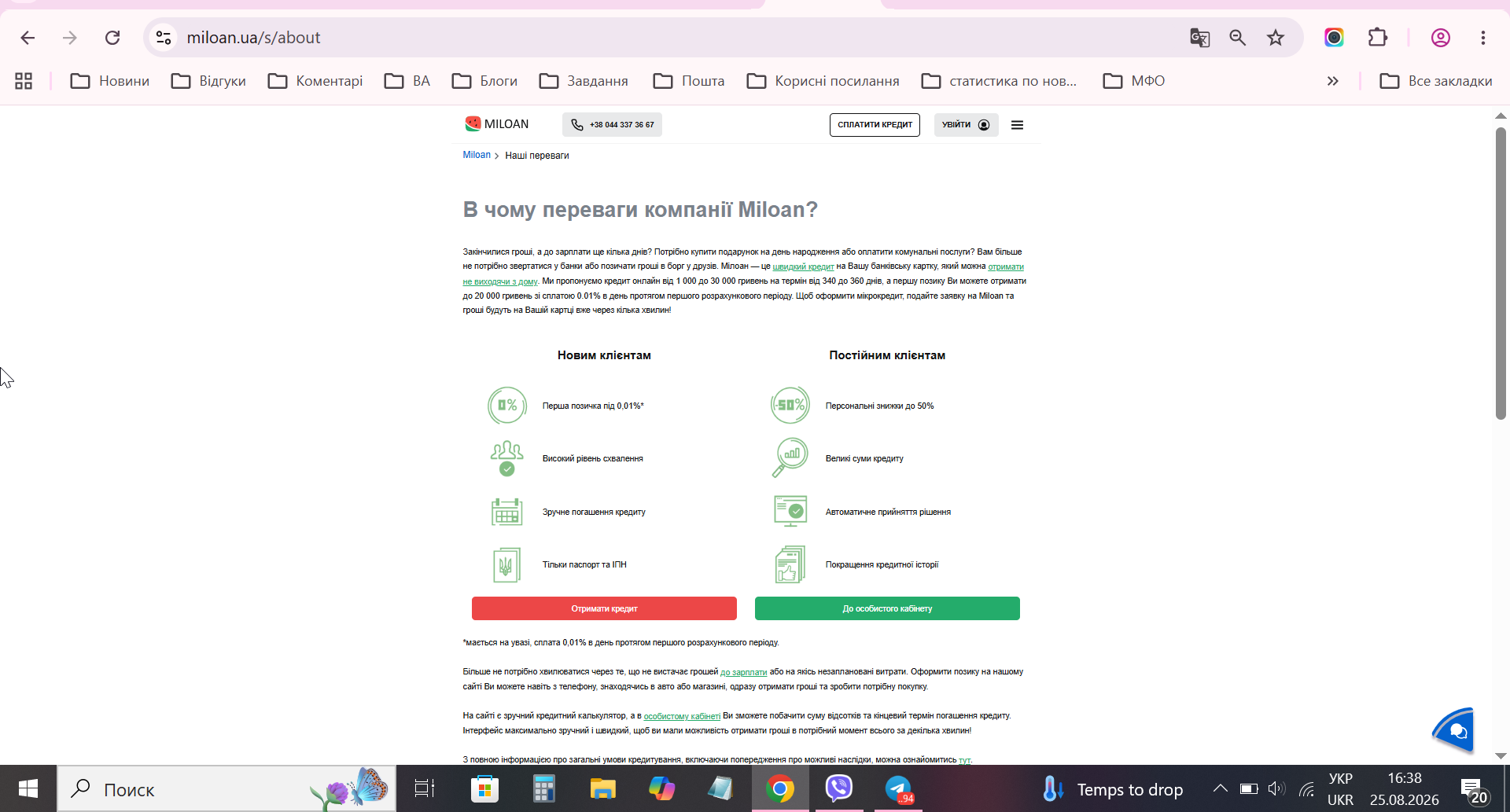
Task: Click the Google Translate page icon
Action: click(1199, 38)
